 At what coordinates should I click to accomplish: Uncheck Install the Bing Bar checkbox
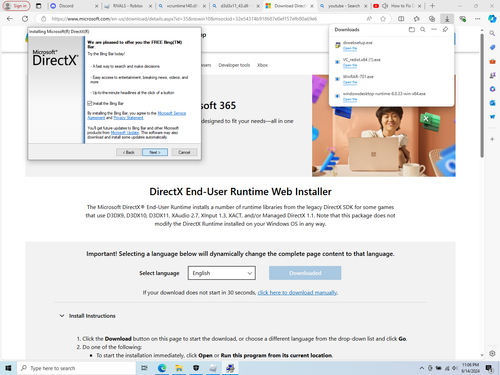89,103
